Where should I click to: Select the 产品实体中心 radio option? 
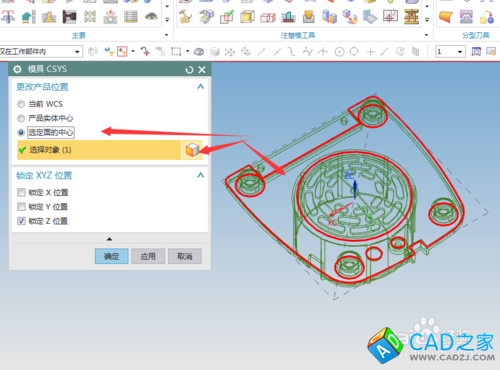[x=21, y=118]
